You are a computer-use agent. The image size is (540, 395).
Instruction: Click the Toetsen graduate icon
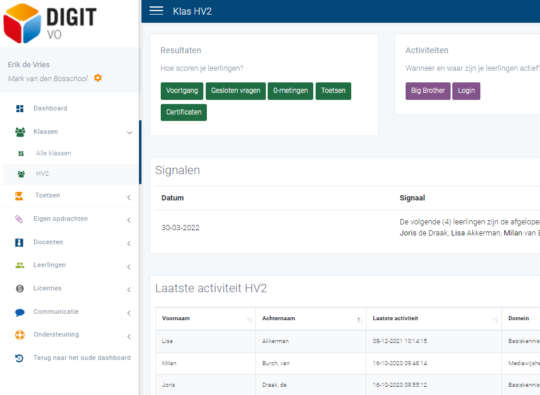[x=19, y=196]
